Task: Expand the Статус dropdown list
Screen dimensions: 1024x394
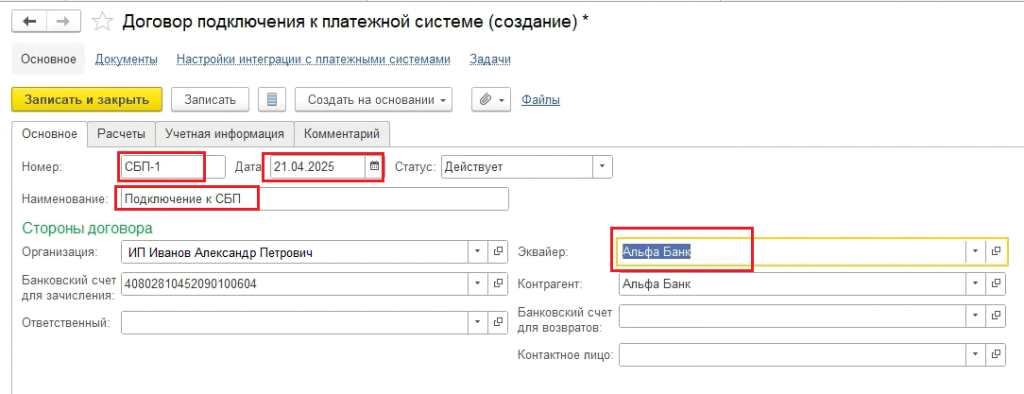Action: click(602, 166)
